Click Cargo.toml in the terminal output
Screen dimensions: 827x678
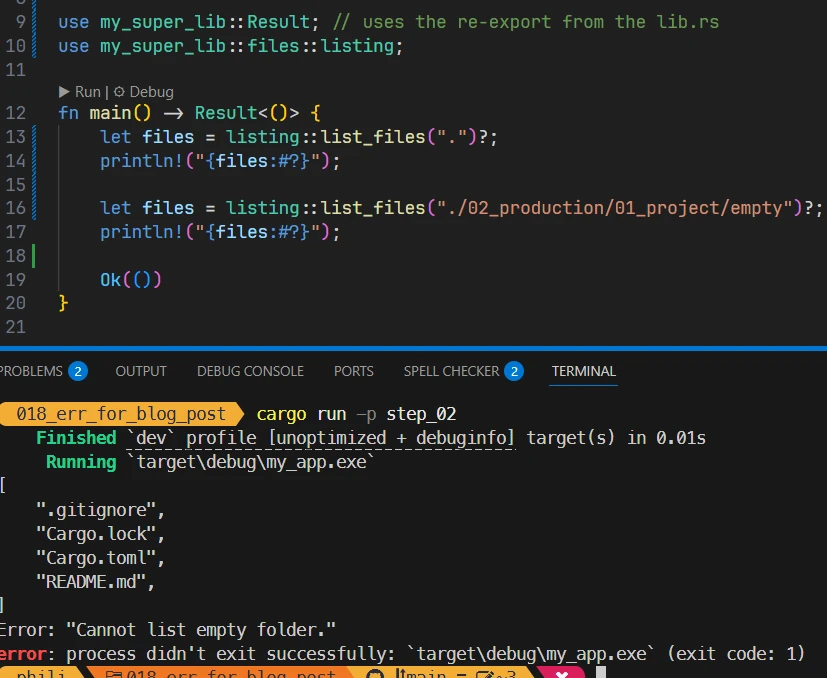click(100, 558)
